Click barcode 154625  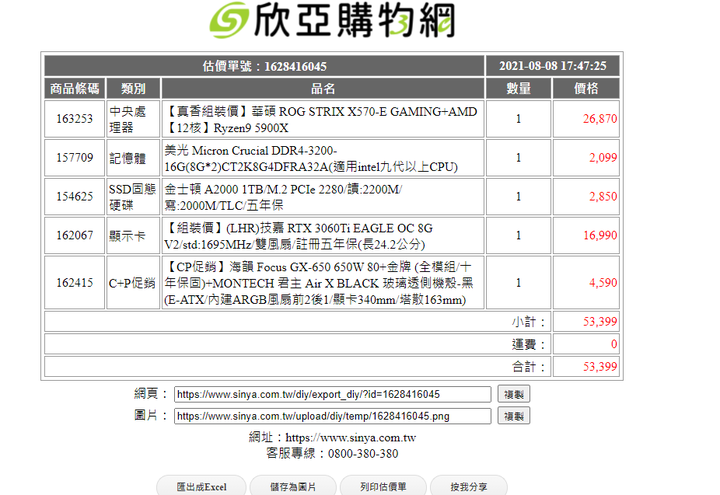(74, 197)
